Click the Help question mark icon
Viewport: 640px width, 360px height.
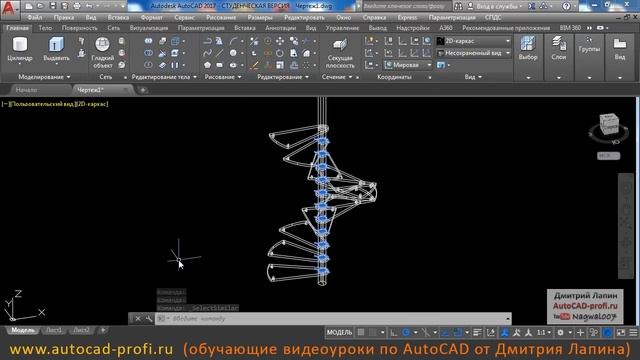tap(566, 6)
